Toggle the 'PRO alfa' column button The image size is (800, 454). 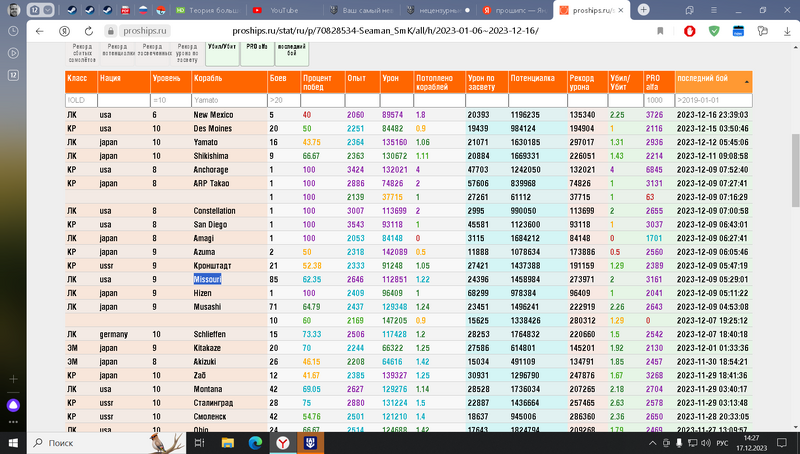click(255, 53)
